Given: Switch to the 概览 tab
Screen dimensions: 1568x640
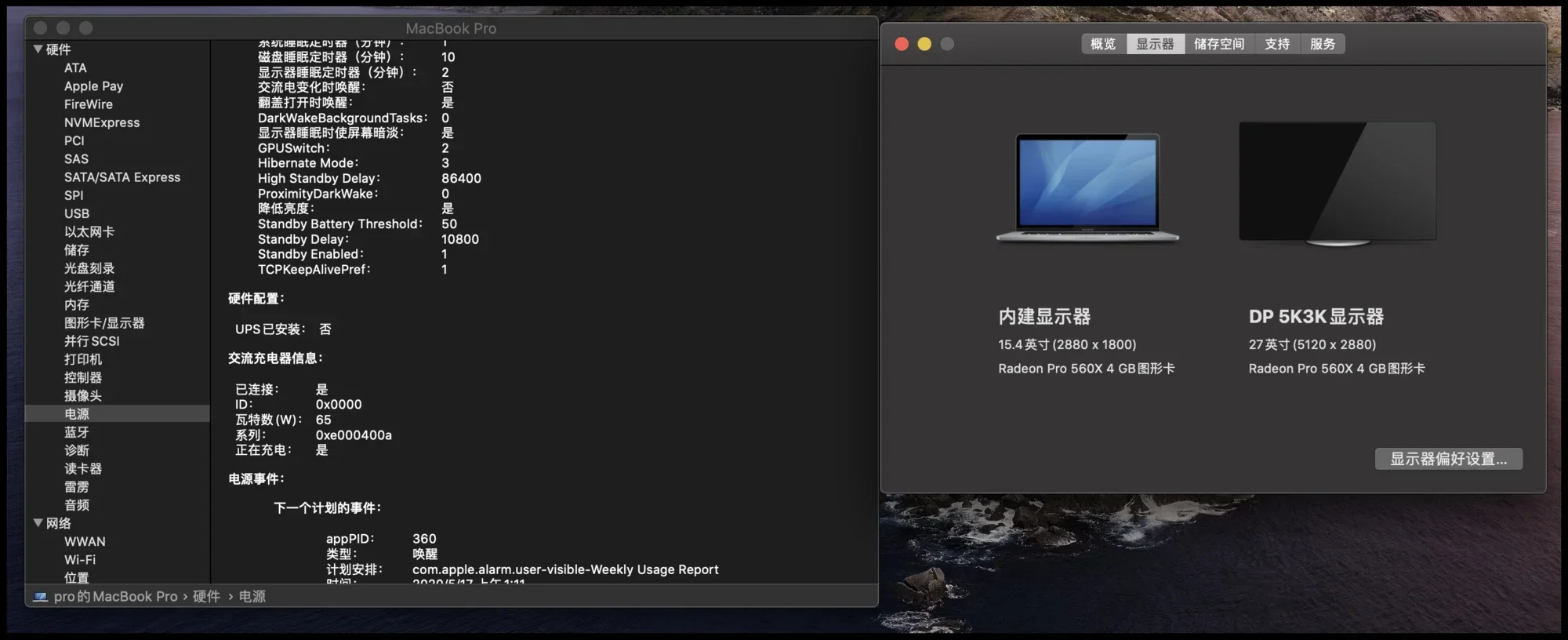Looking at the screenshot, I should click(x=1103, y=44).
